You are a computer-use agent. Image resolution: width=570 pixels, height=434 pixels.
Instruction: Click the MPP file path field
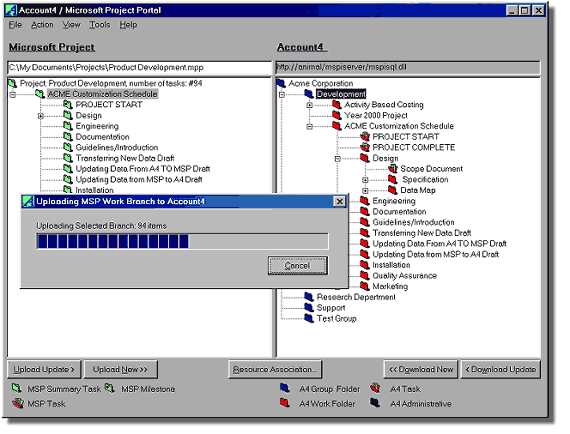click(139, 68)
